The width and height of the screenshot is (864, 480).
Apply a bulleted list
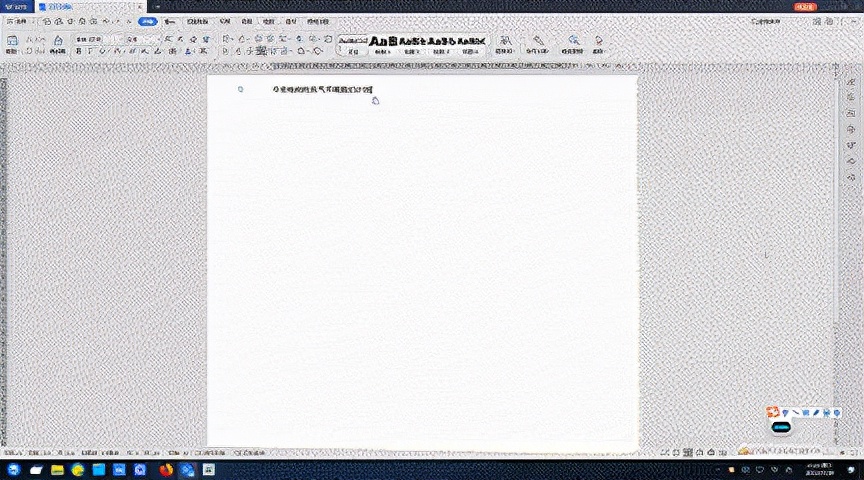point(226,40)
